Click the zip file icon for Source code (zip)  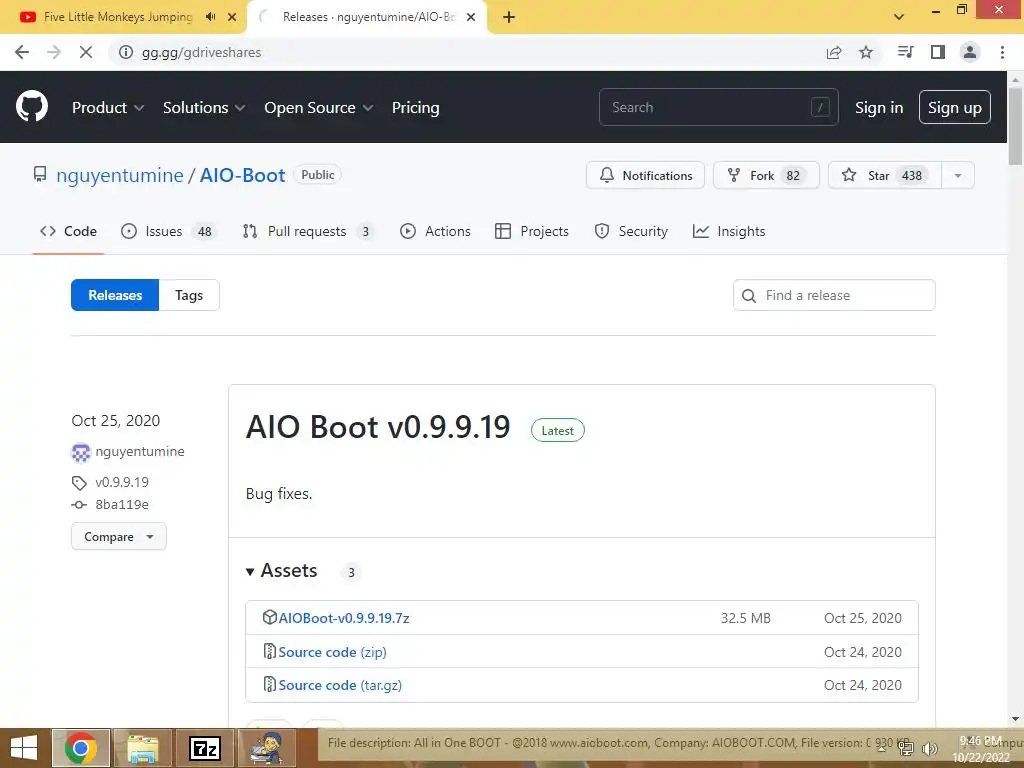click(269, 651)
